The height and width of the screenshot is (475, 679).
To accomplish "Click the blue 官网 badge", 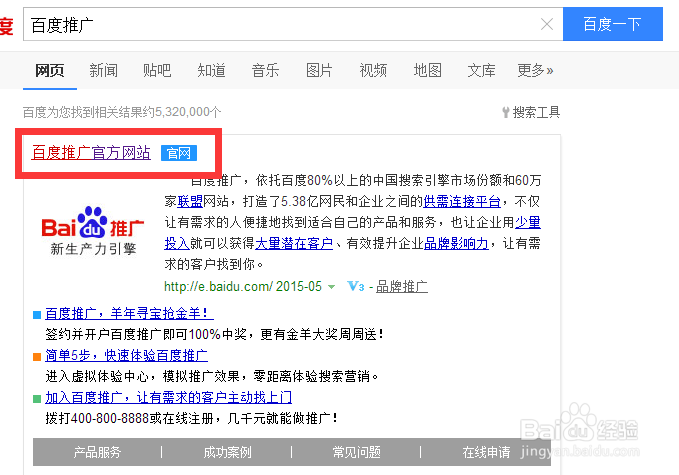I will pyautogui.click(x=179, y=153).
